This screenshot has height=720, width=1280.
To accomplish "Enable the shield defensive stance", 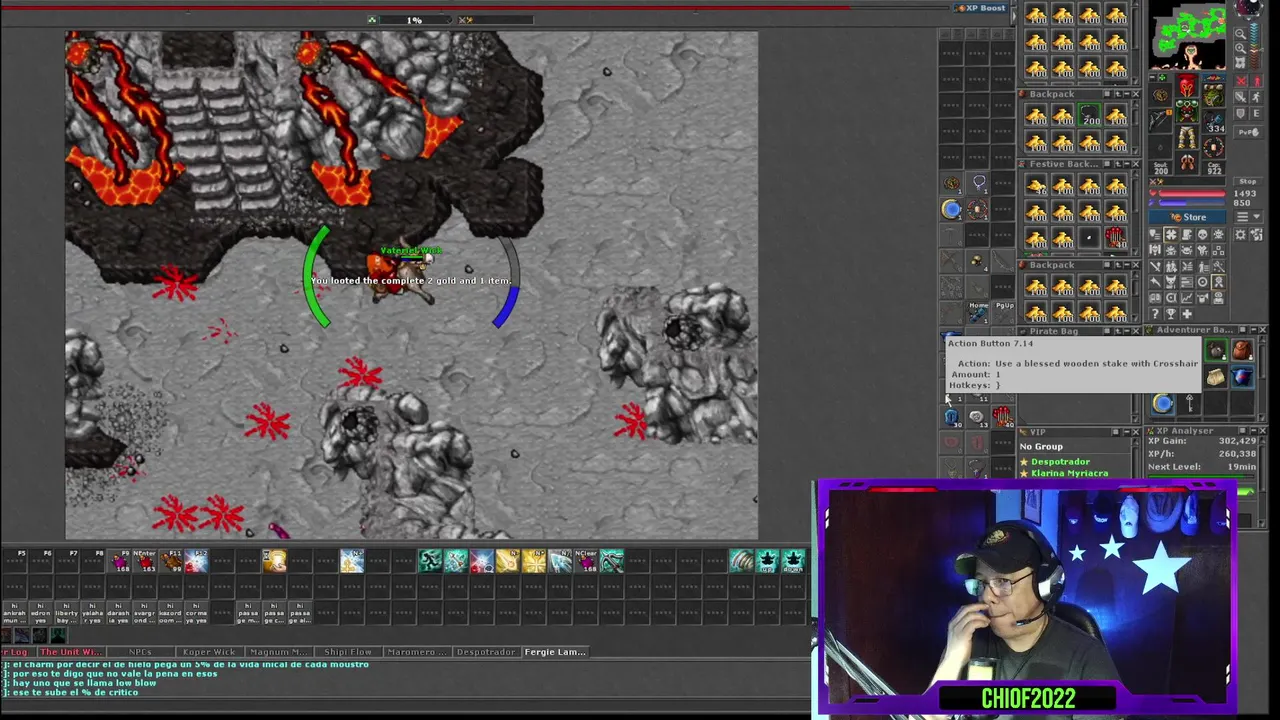I will (1241, 113).
